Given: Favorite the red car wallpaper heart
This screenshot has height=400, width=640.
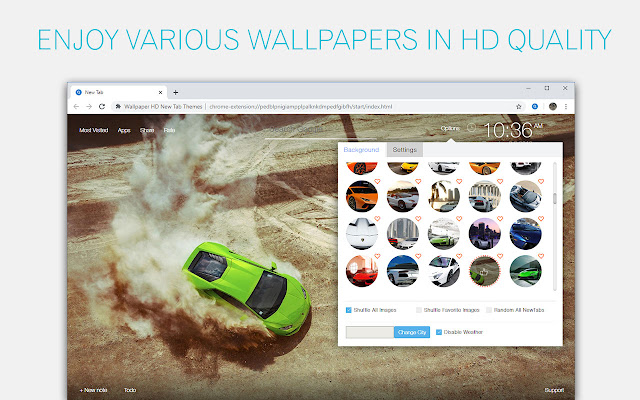Looking at the screenshot, I should (377, 256).
